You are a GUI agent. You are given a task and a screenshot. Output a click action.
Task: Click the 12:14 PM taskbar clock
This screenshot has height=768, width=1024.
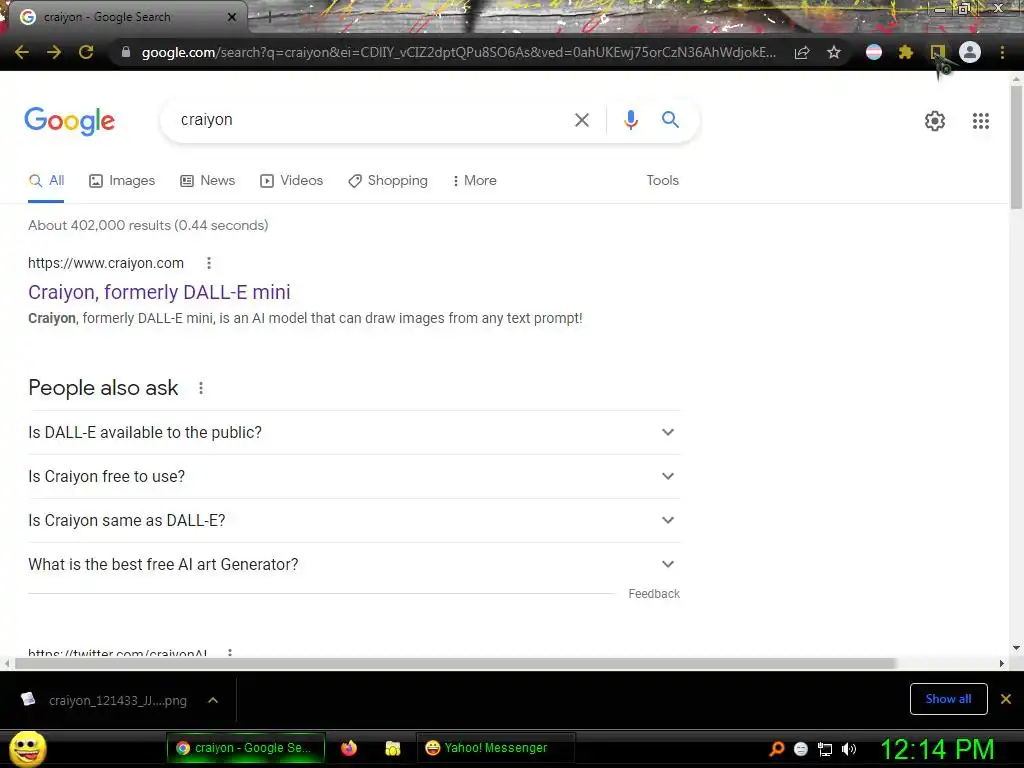937,749
